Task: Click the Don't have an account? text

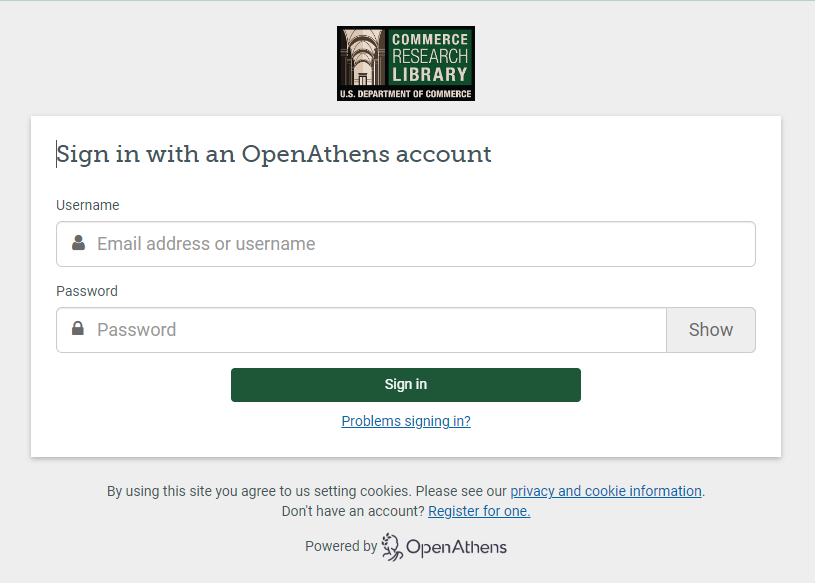Action: click(x=353, y=511)
